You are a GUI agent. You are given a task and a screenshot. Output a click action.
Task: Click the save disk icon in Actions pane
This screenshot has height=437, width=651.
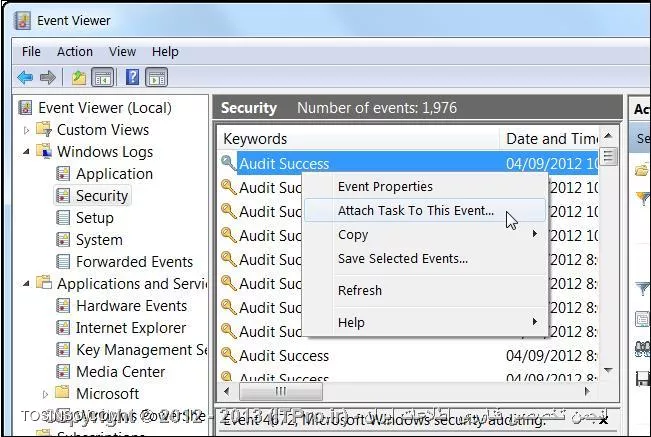[x=643, y=379]
